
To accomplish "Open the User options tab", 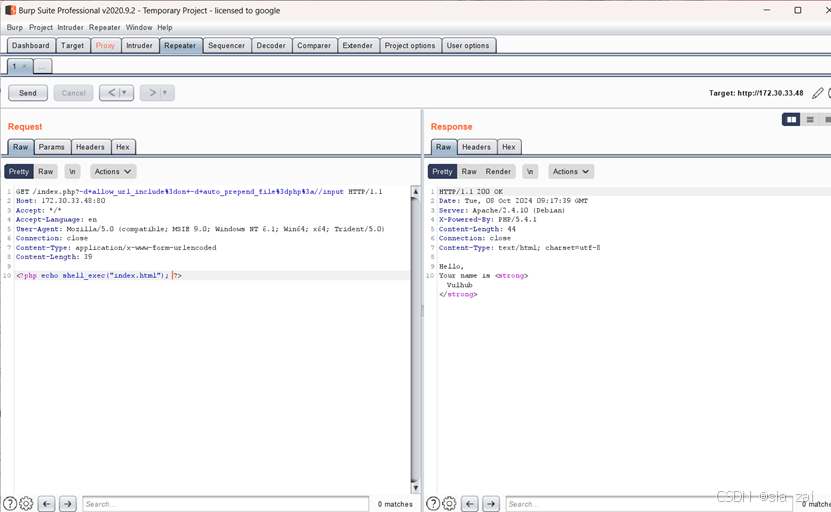I will tap(468, 46).
